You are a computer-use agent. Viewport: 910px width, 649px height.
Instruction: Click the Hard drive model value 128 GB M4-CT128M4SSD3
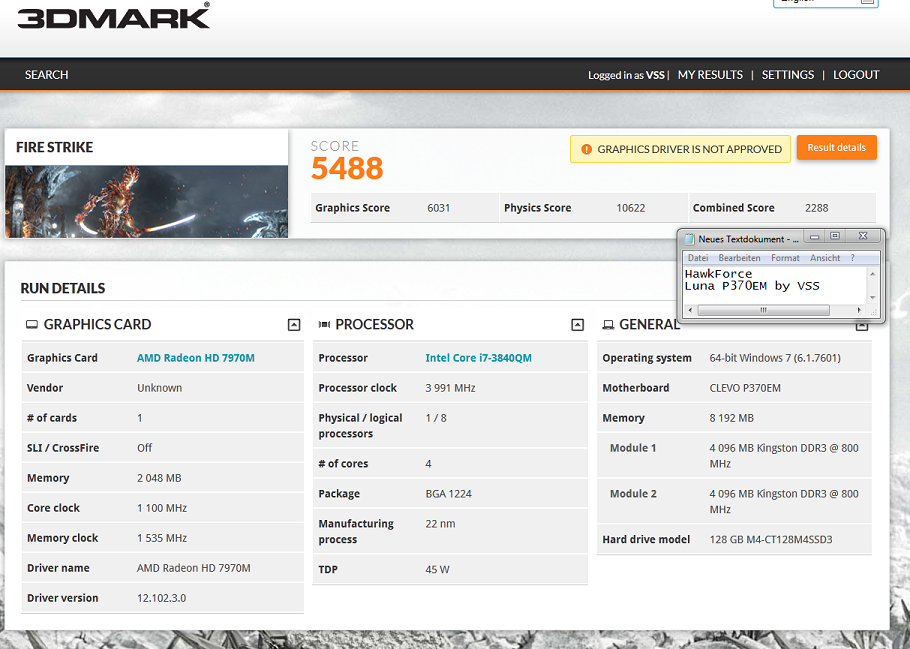click(x=771, y=539)
